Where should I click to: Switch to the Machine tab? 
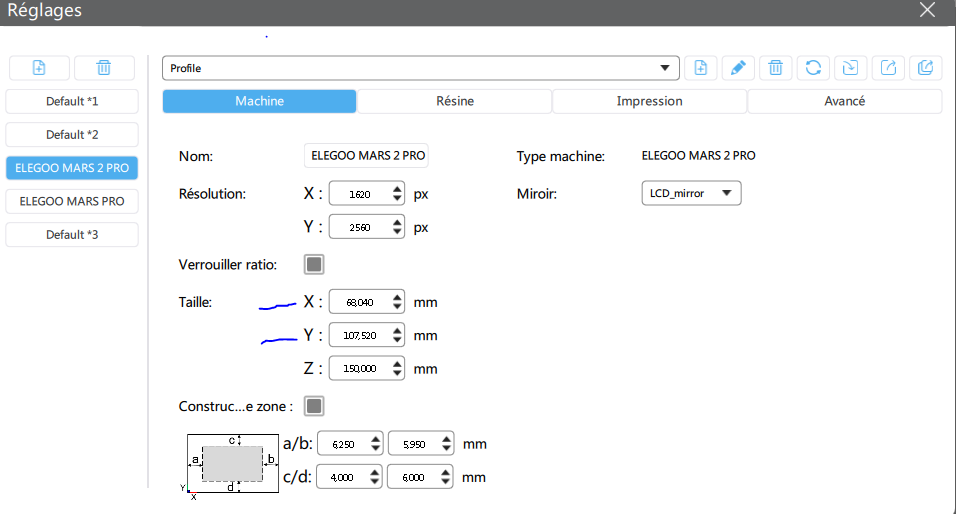(259, 101)
